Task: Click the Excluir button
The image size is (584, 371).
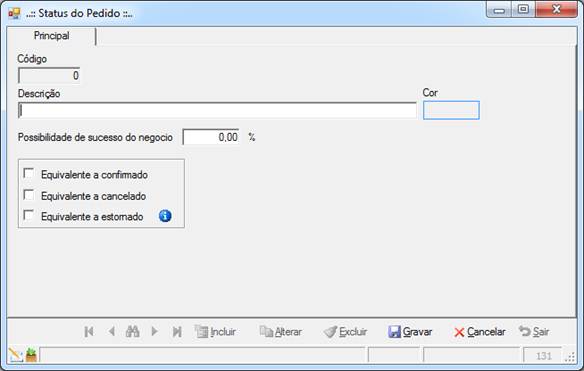Action: [x=345, y=332]
